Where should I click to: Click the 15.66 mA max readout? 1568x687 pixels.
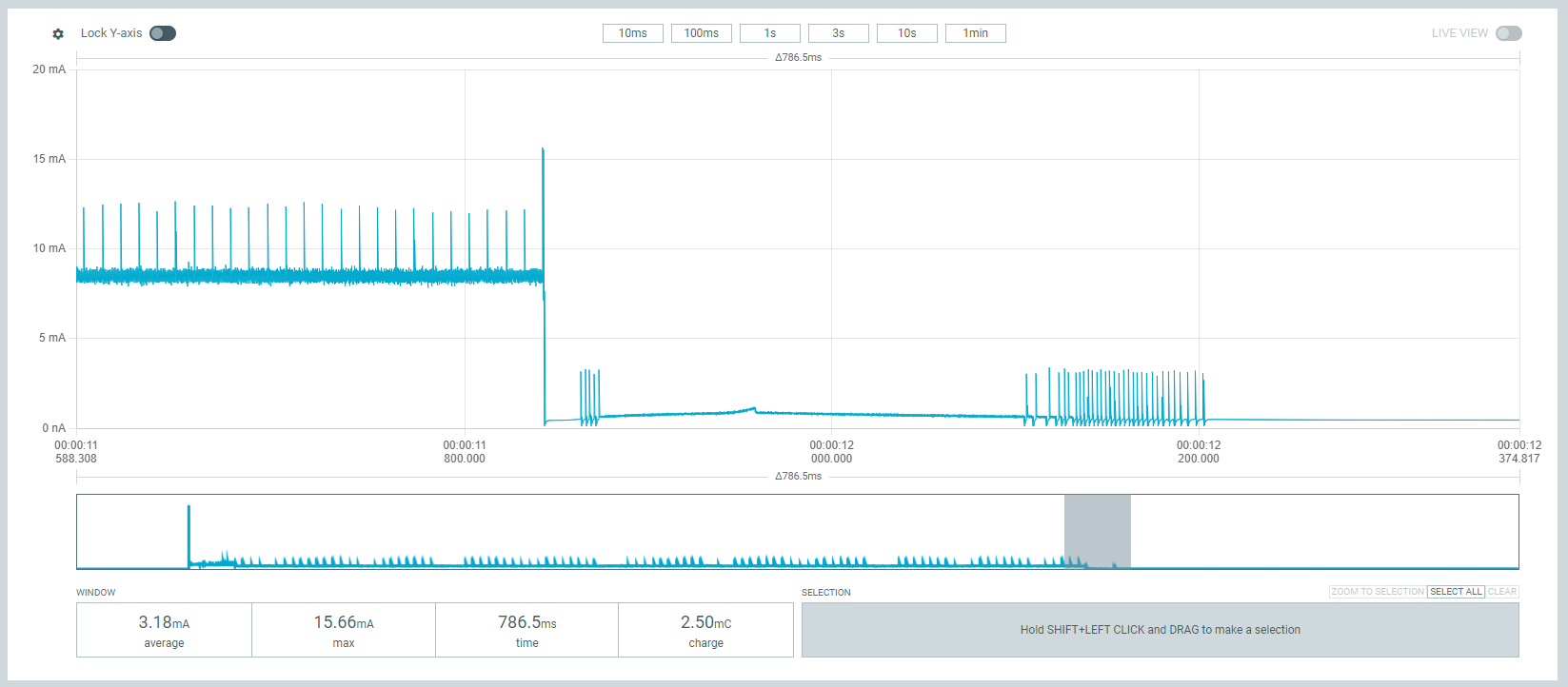[x=344, y=630]
